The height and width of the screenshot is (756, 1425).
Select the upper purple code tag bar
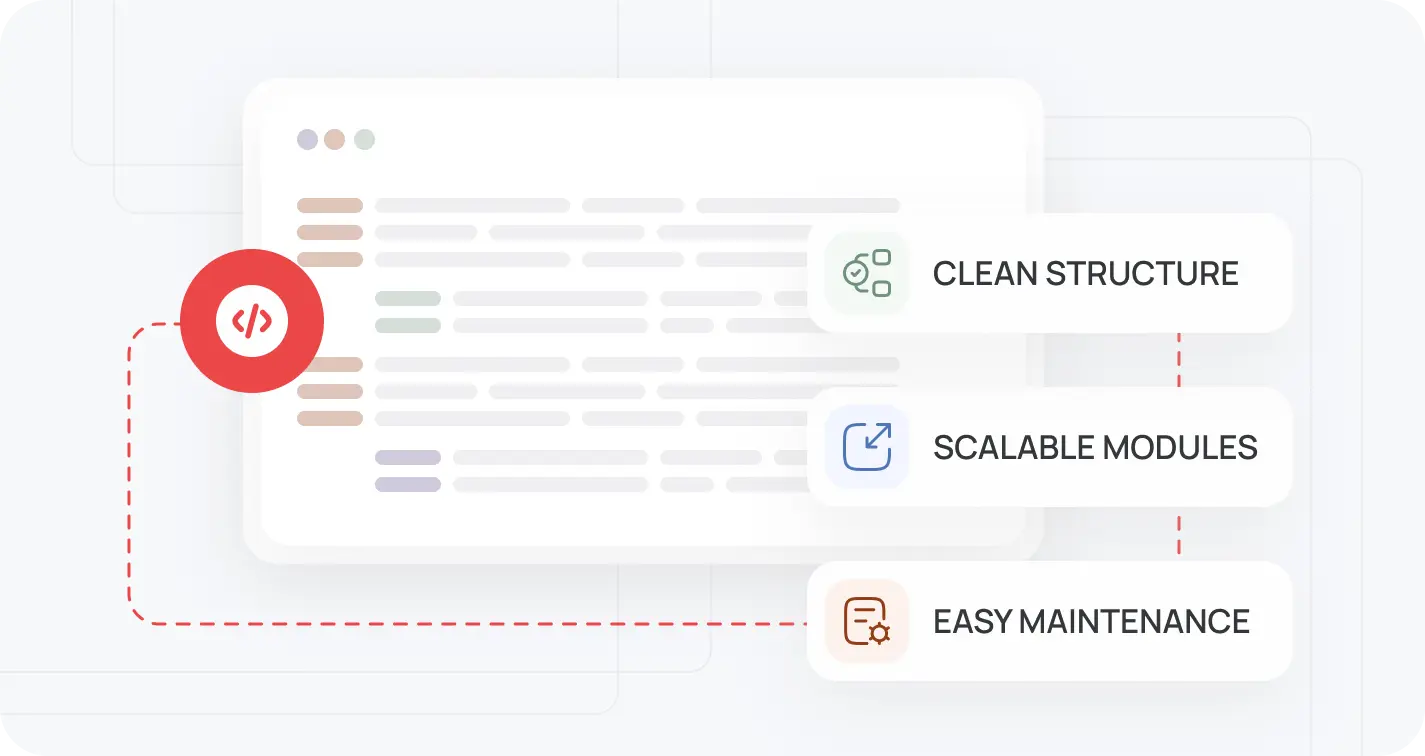click(x=408, y=458)
